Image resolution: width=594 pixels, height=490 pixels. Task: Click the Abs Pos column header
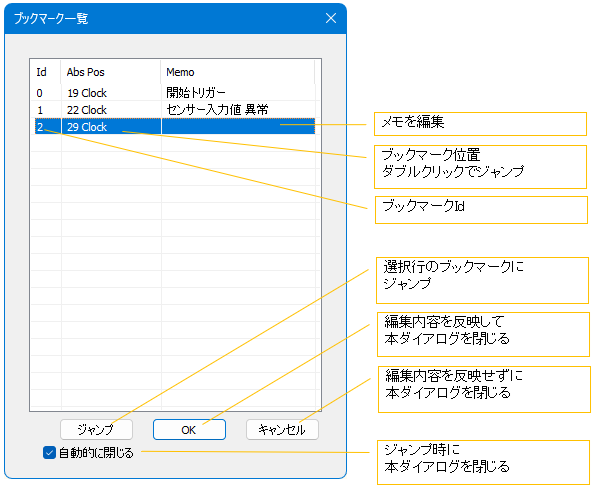[111, 72]
